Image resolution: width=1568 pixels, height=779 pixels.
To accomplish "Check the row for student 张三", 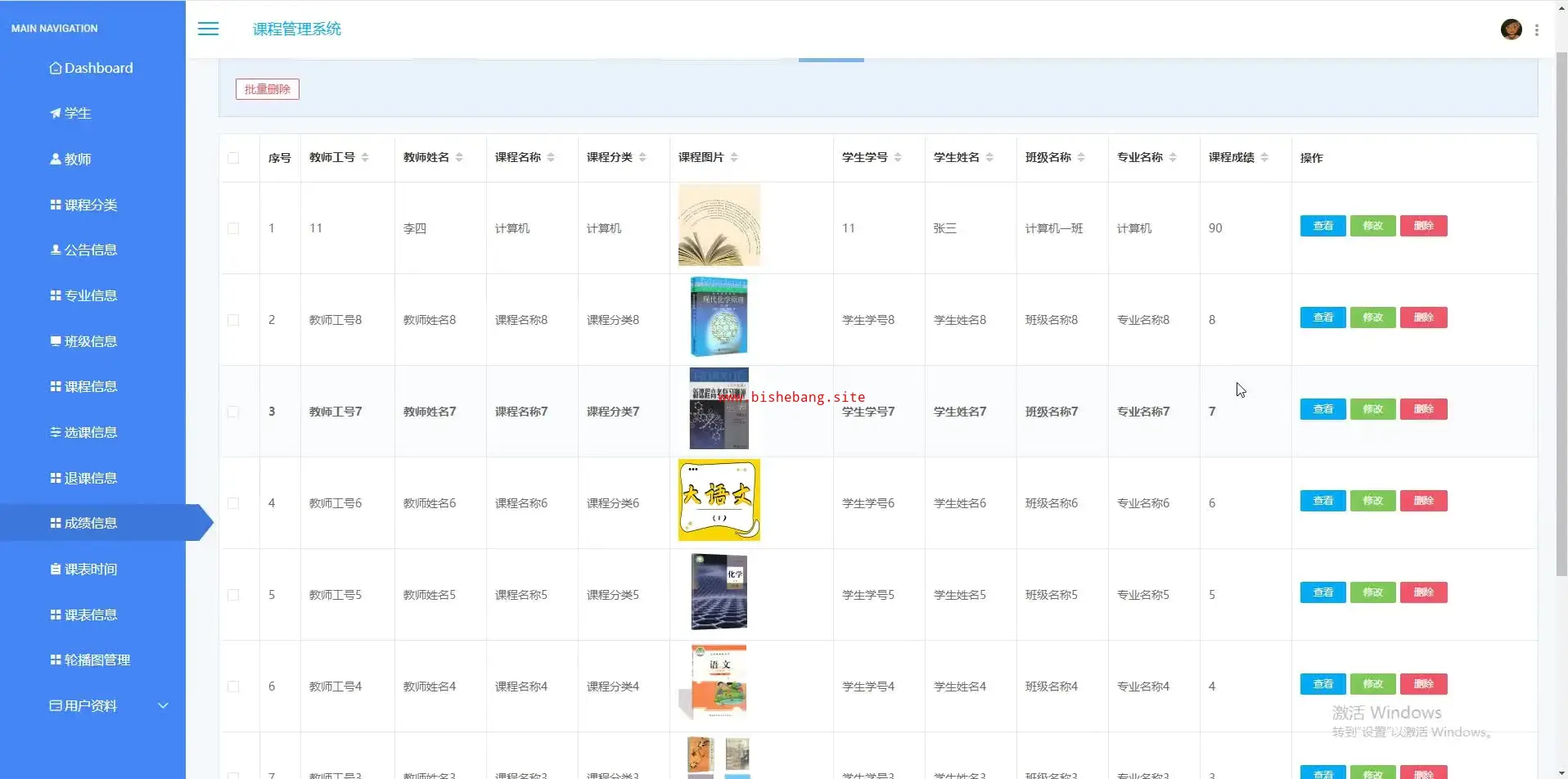I will [233, 228].
